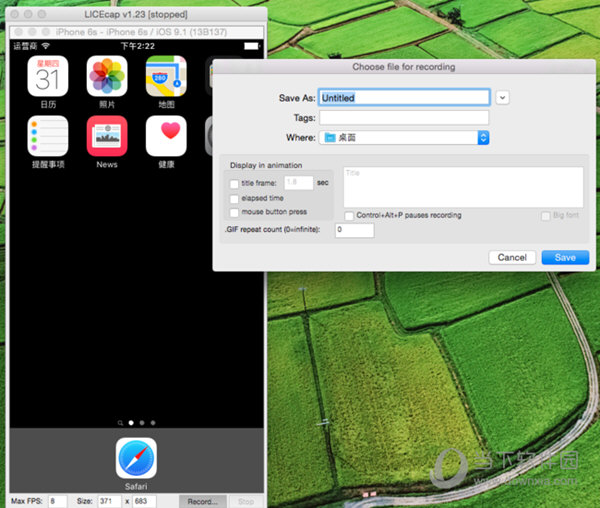Toggle the Big font checkbox
Image resolution: width=600 pixels, height=508 pixels.
(546, 216)
